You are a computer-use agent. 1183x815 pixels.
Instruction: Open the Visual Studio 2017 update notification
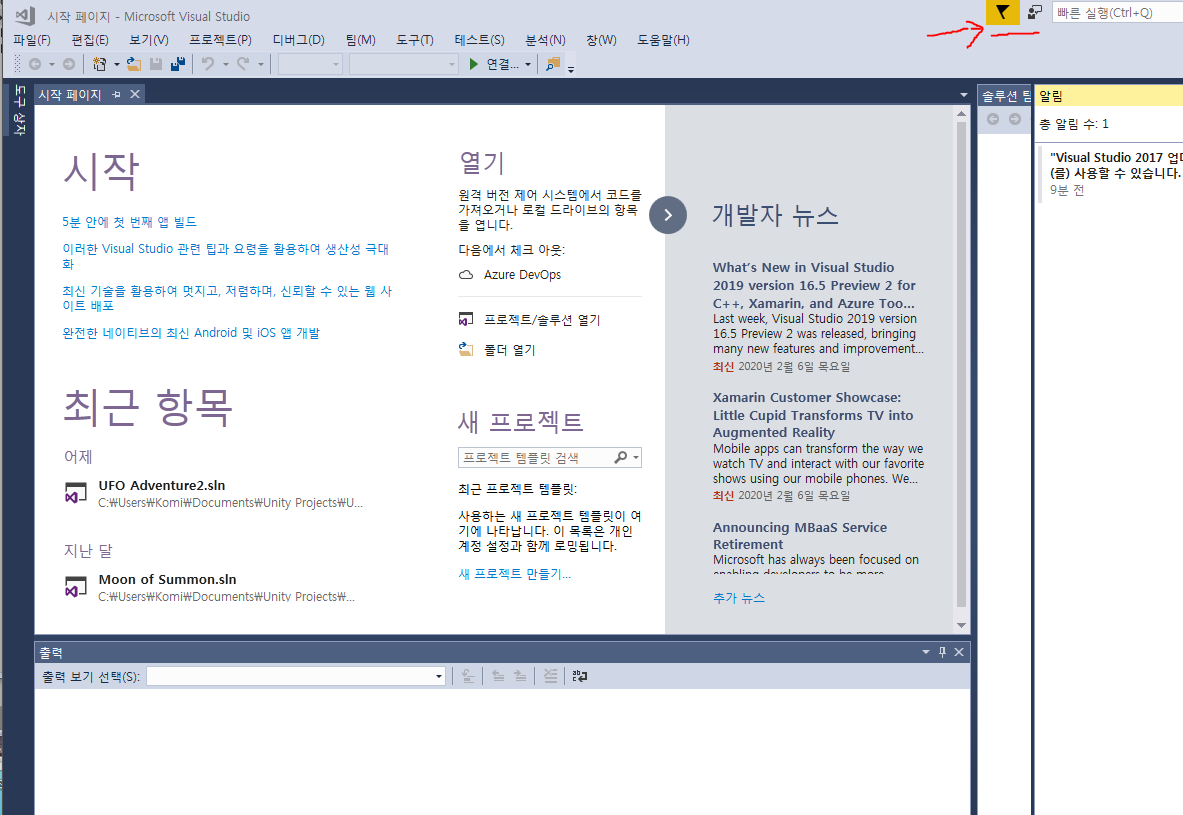click(1115, 173)
